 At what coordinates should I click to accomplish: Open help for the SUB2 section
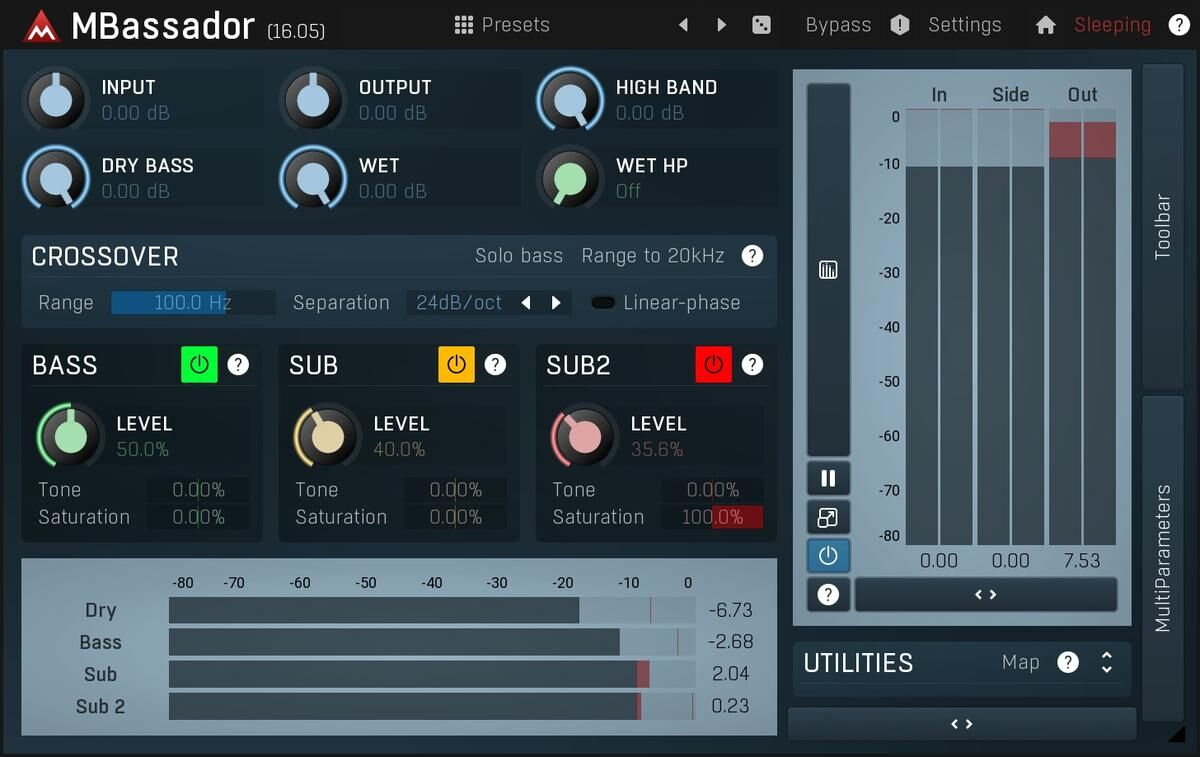click(752, 365)
